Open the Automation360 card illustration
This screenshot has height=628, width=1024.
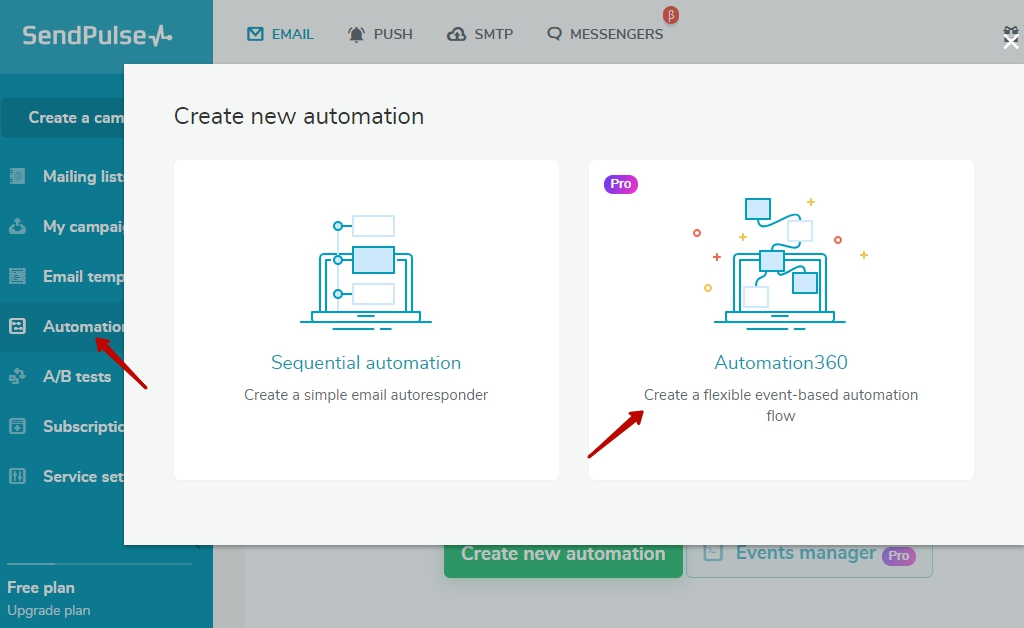780,263
